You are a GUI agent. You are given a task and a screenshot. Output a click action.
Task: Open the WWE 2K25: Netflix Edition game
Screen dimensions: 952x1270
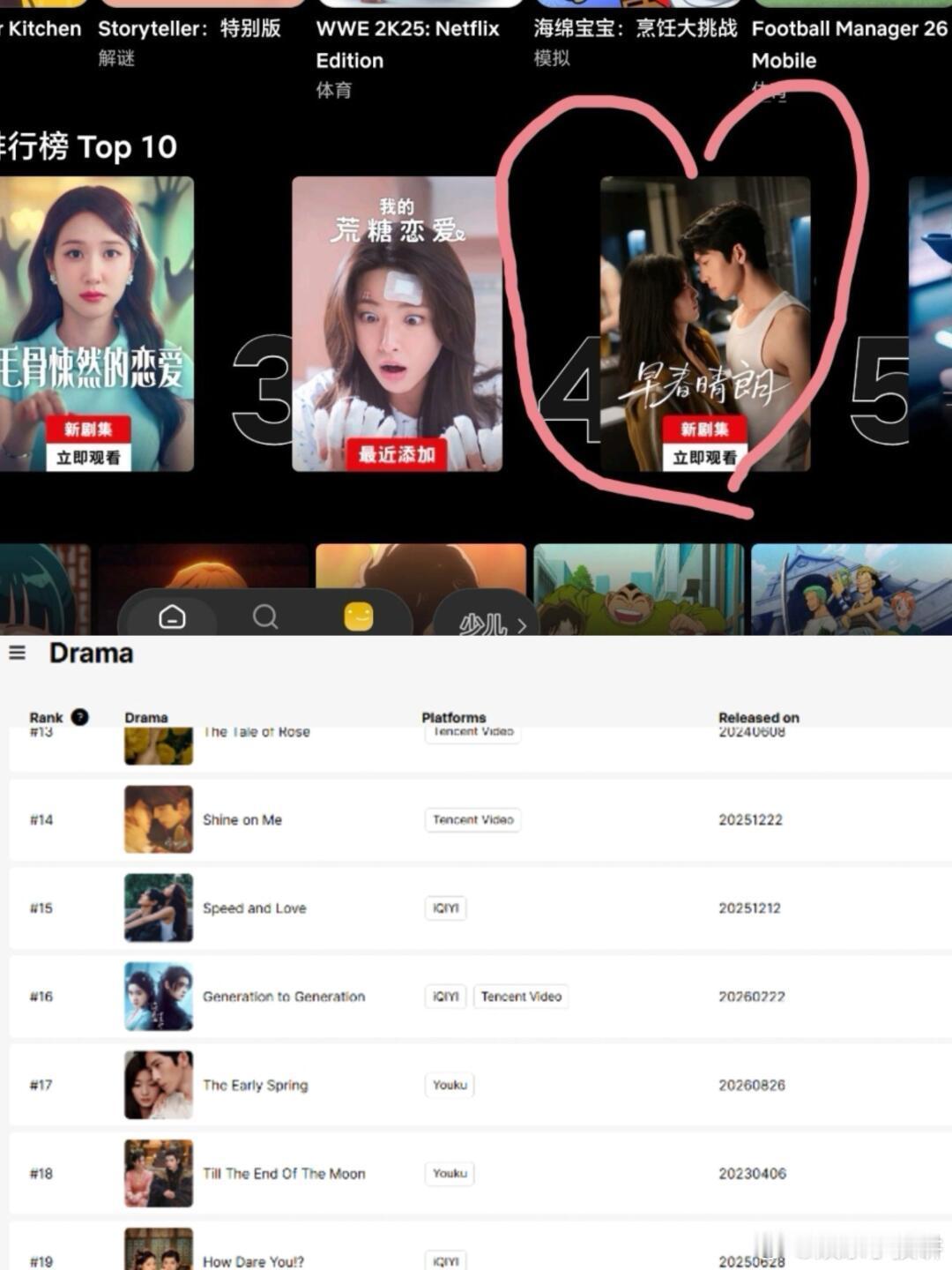(407, 44)
